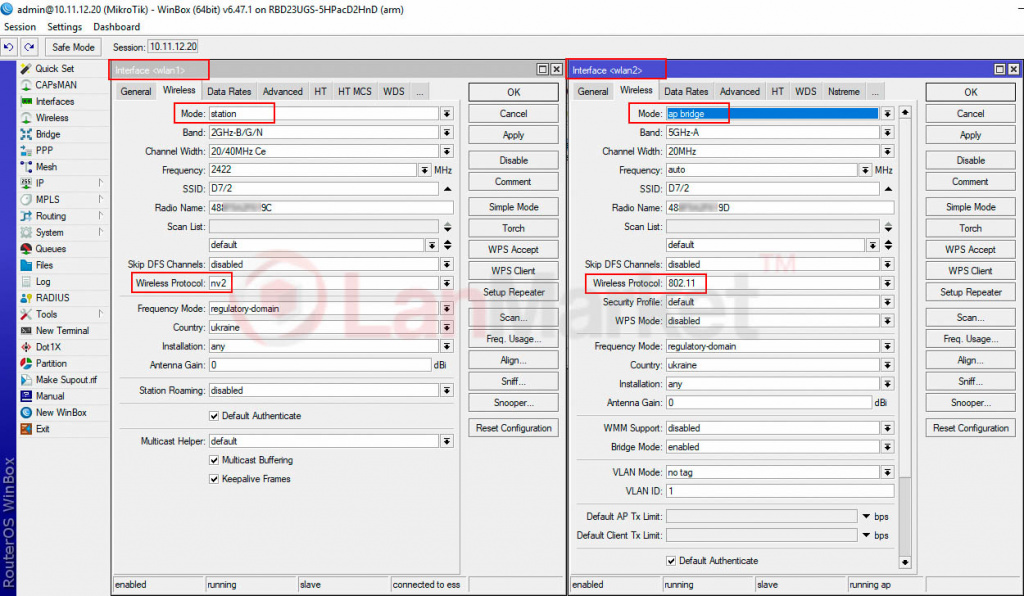Click the Quick Set icon in sidebar

[26, 69]
